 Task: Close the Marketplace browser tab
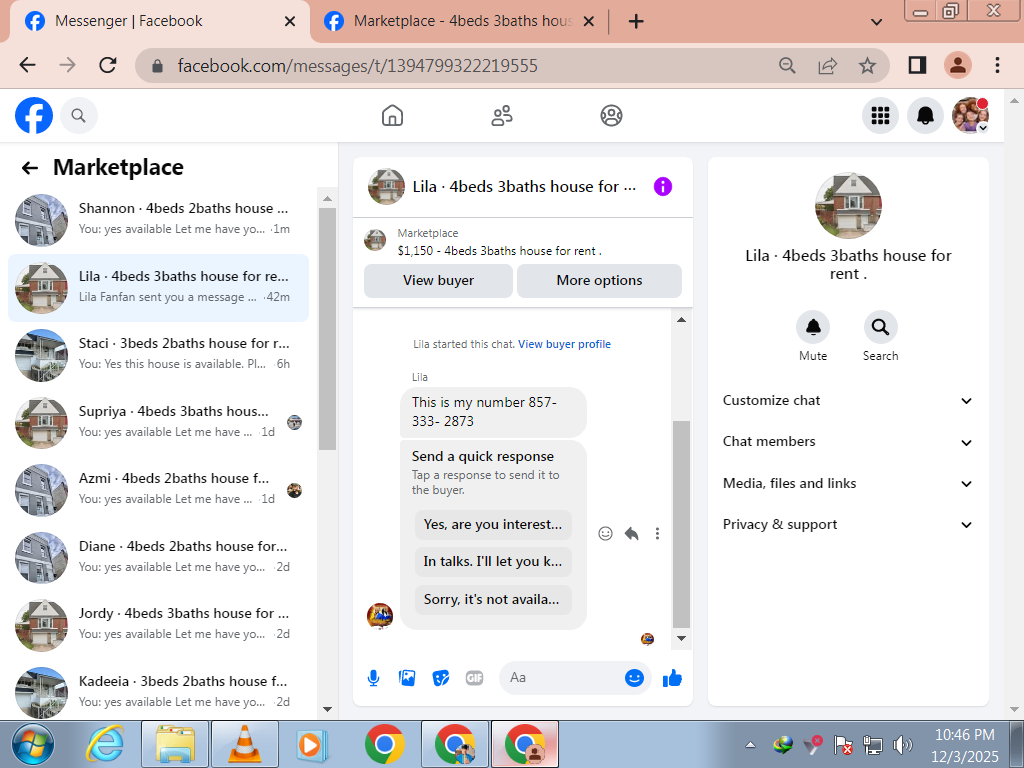pos(588,22)
